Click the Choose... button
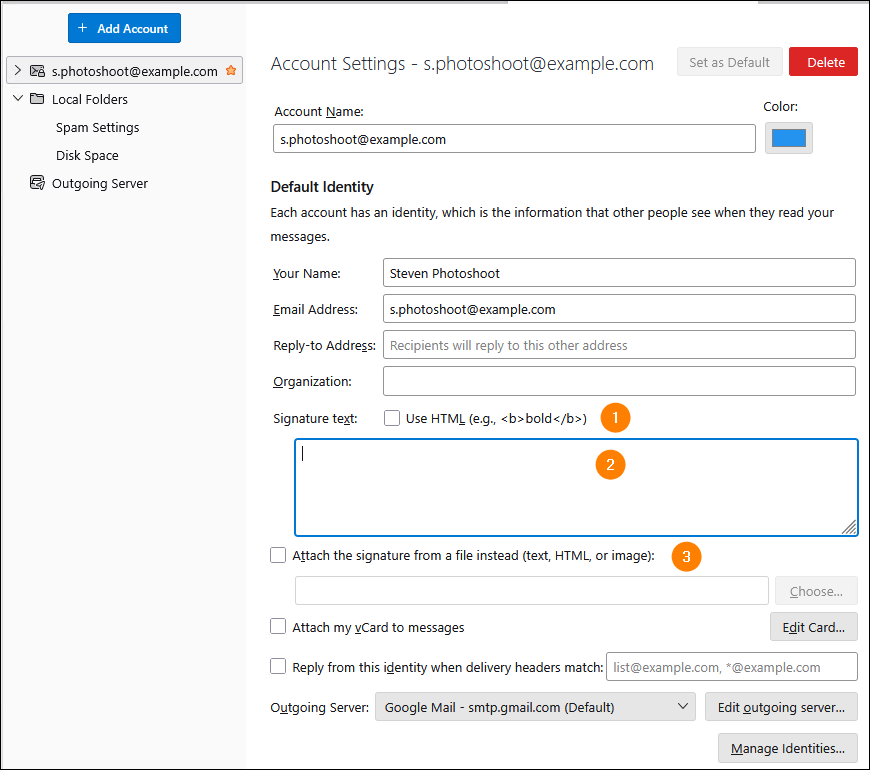 (x=816, y=591)
